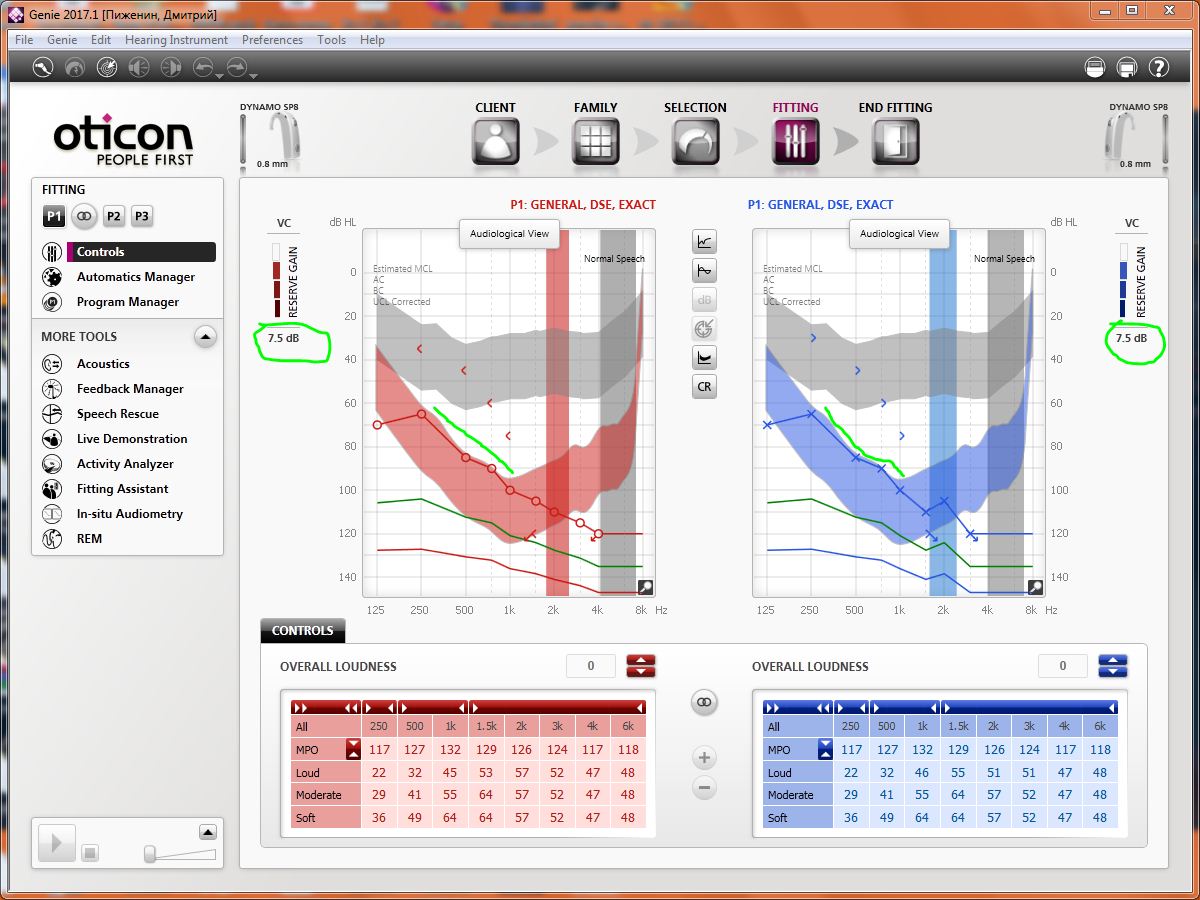
Task: Click the plus button between control tables
Action: pos(705,758)
